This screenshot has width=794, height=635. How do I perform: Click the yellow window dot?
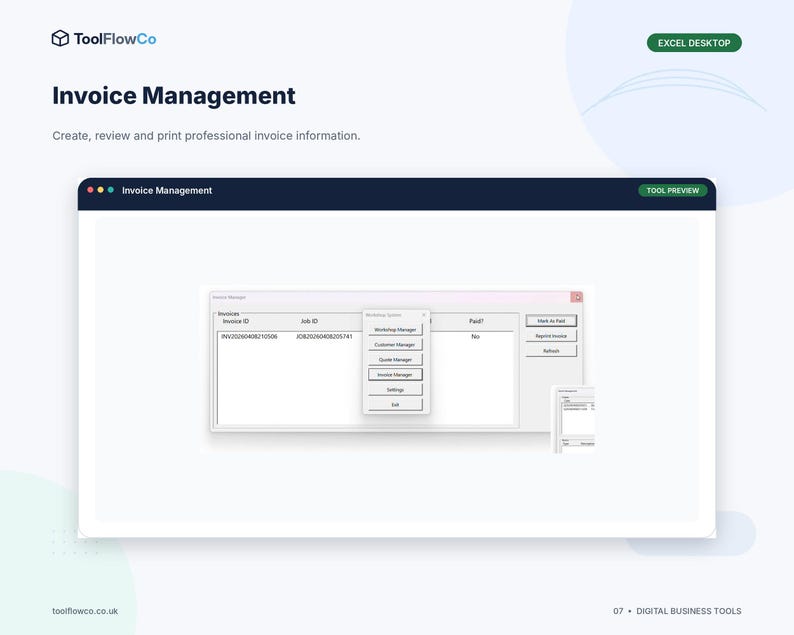100,190
